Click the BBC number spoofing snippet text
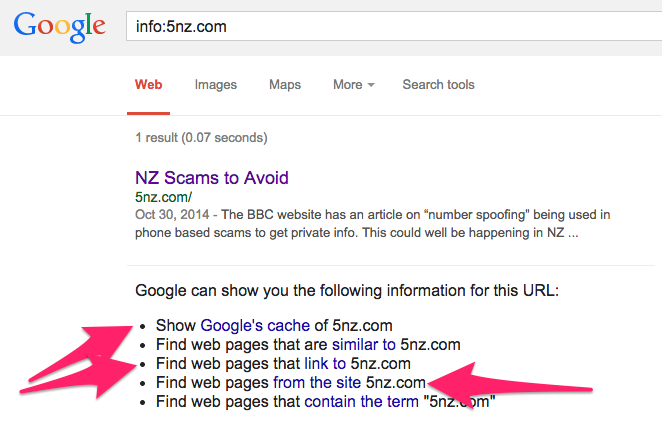Image resolution: width=662 pixels, height=439 pixels. [x=372, y=224]
